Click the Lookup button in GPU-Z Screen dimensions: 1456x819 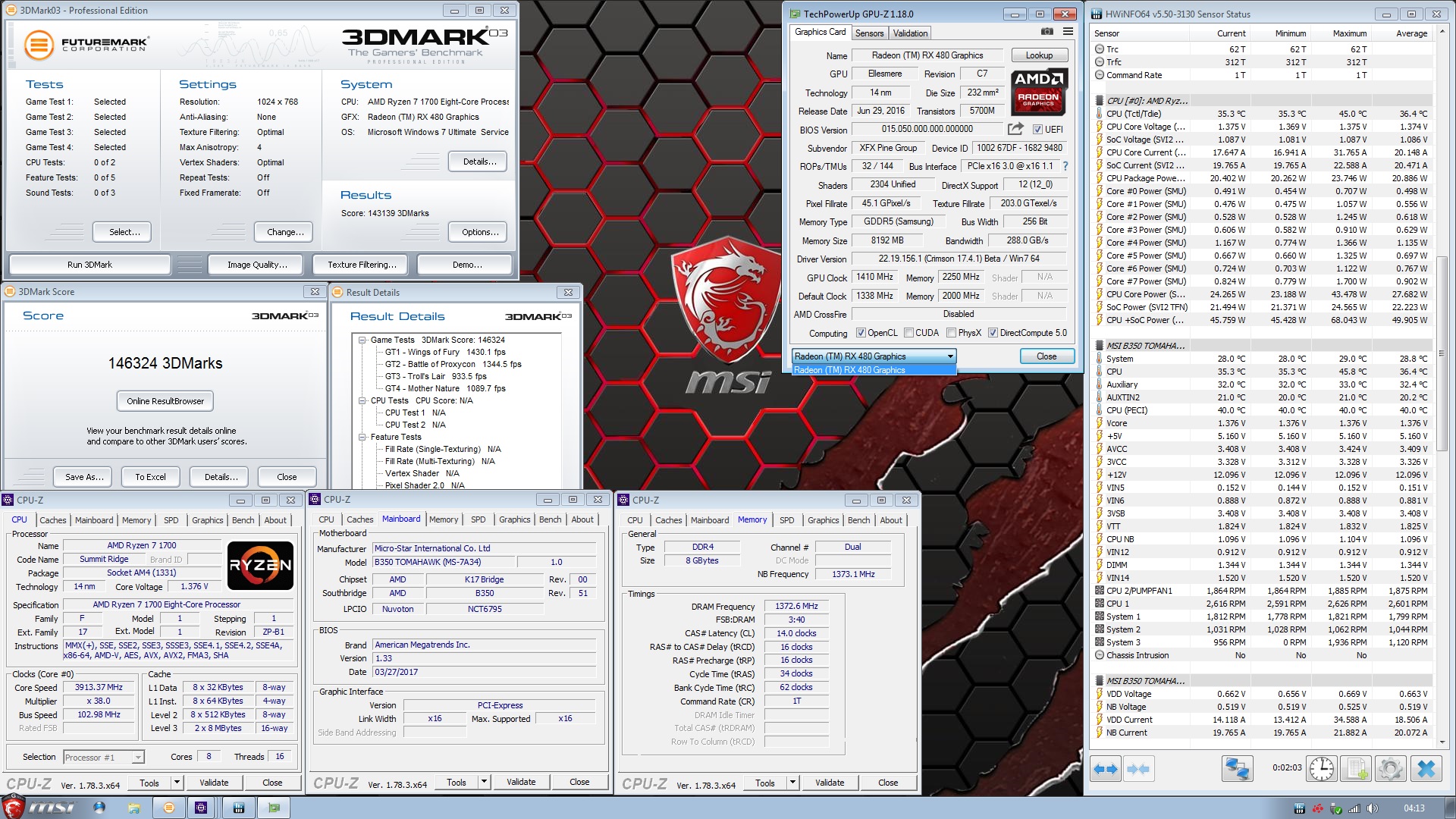(1039, 55)
